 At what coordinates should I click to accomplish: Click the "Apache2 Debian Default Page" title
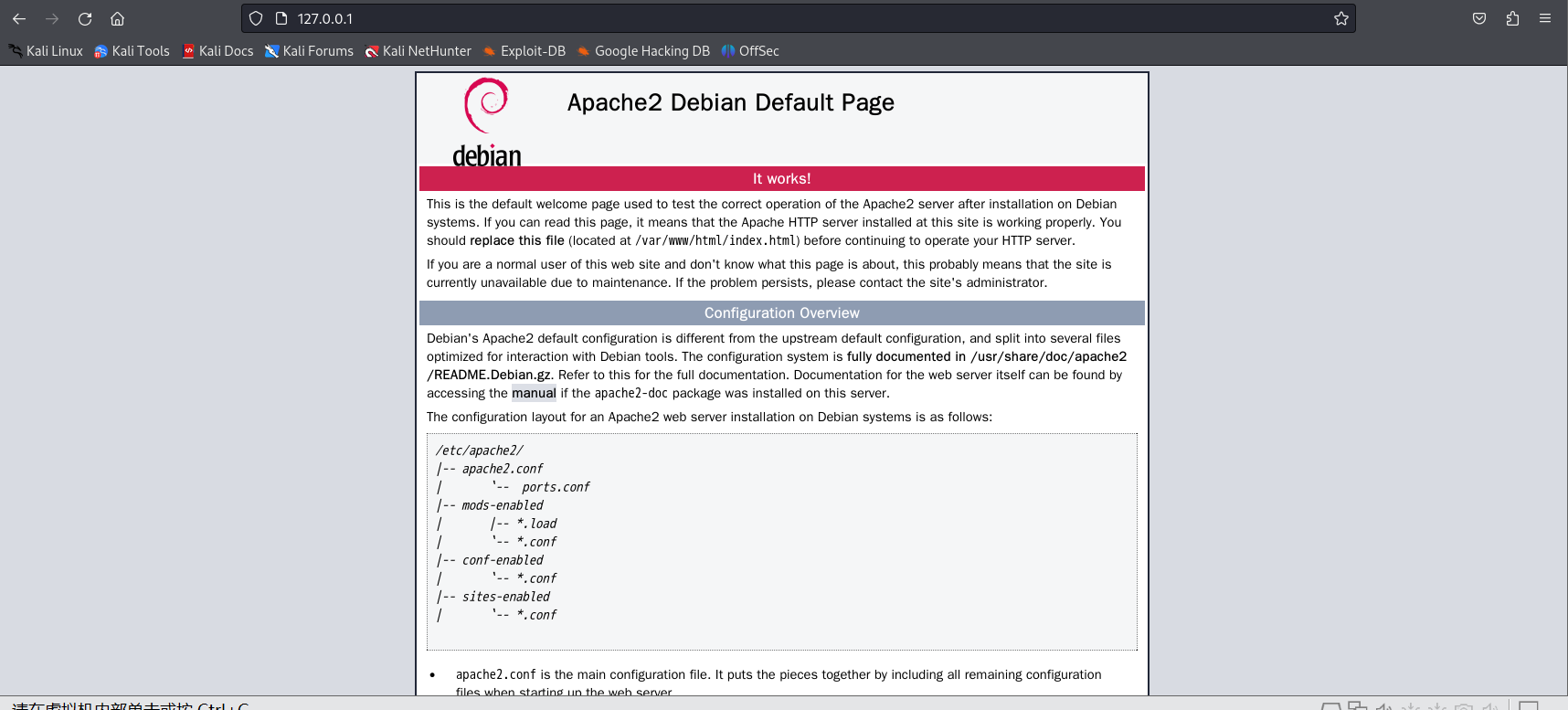pyautogui.click(x=731, y=102)
